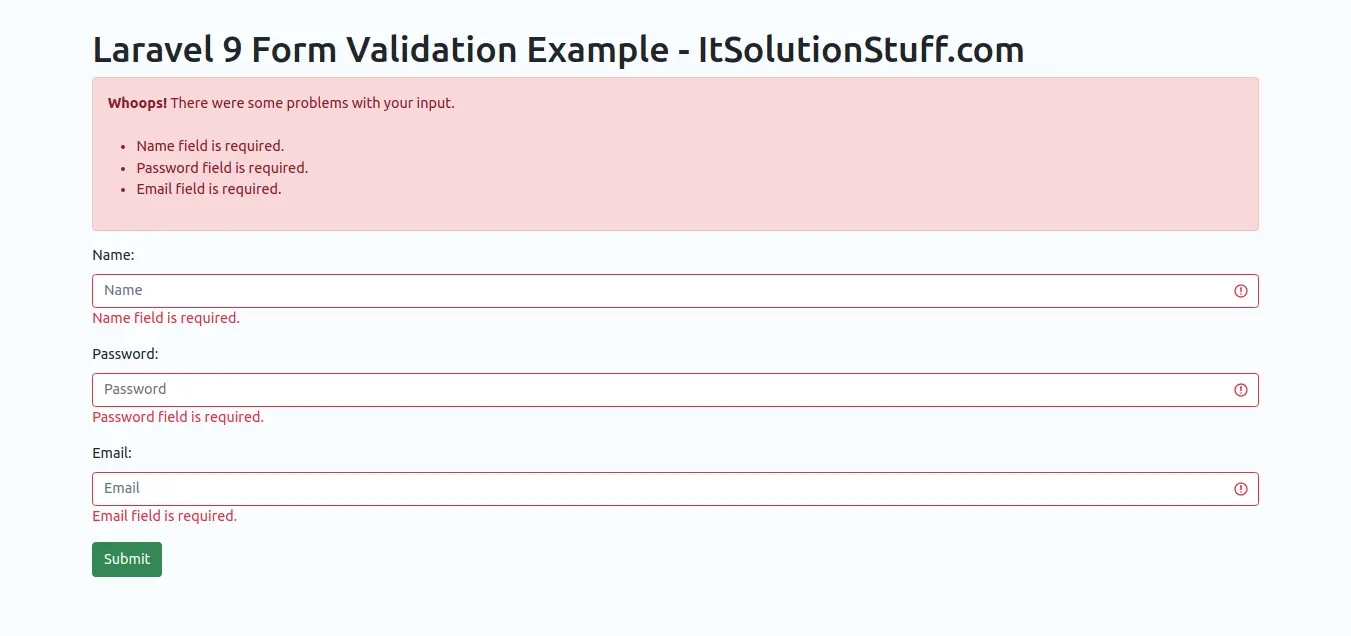Click the "Password:" field label

tap(125, 354)
